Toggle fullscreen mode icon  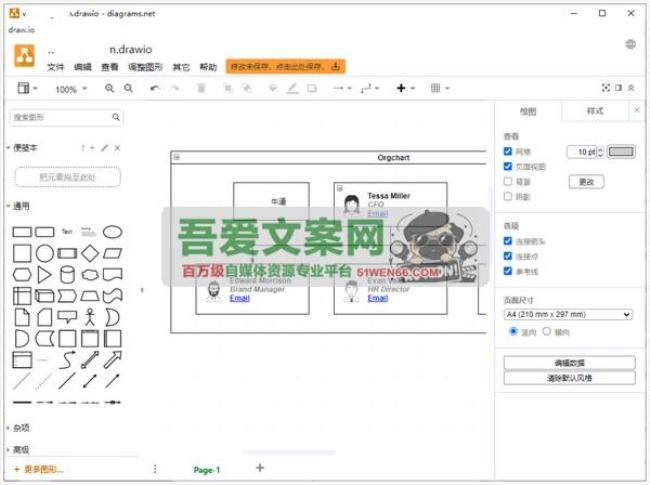[x=606, y=88]
